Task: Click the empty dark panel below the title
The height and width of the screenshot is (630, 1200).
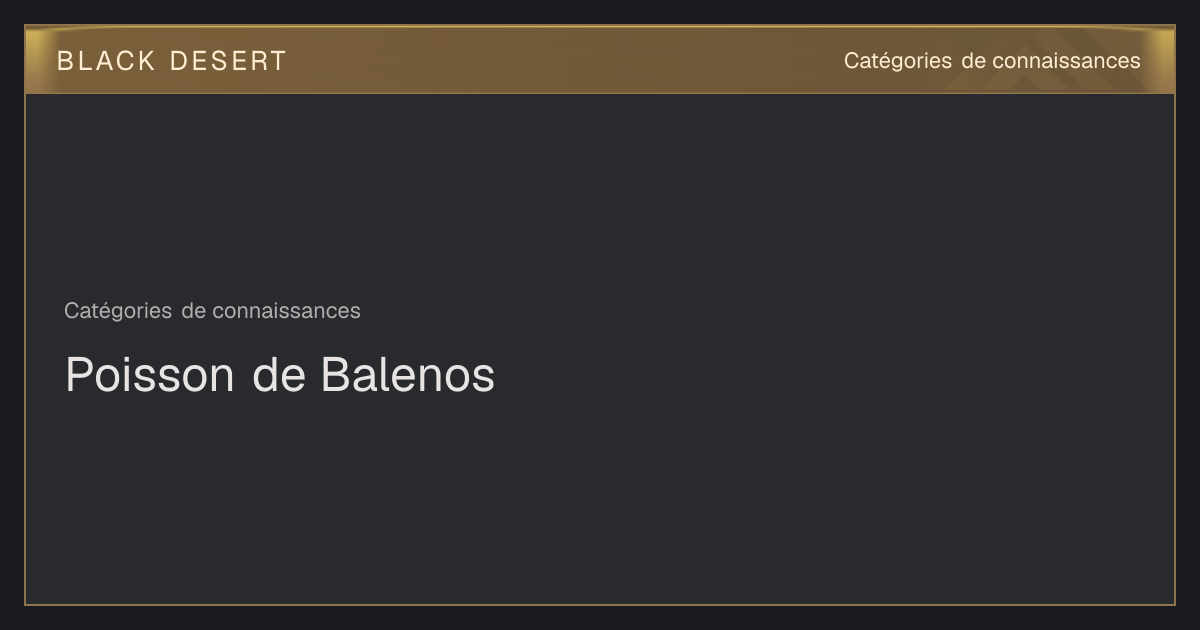Action: pyautogui.click(x=600, y=500)
